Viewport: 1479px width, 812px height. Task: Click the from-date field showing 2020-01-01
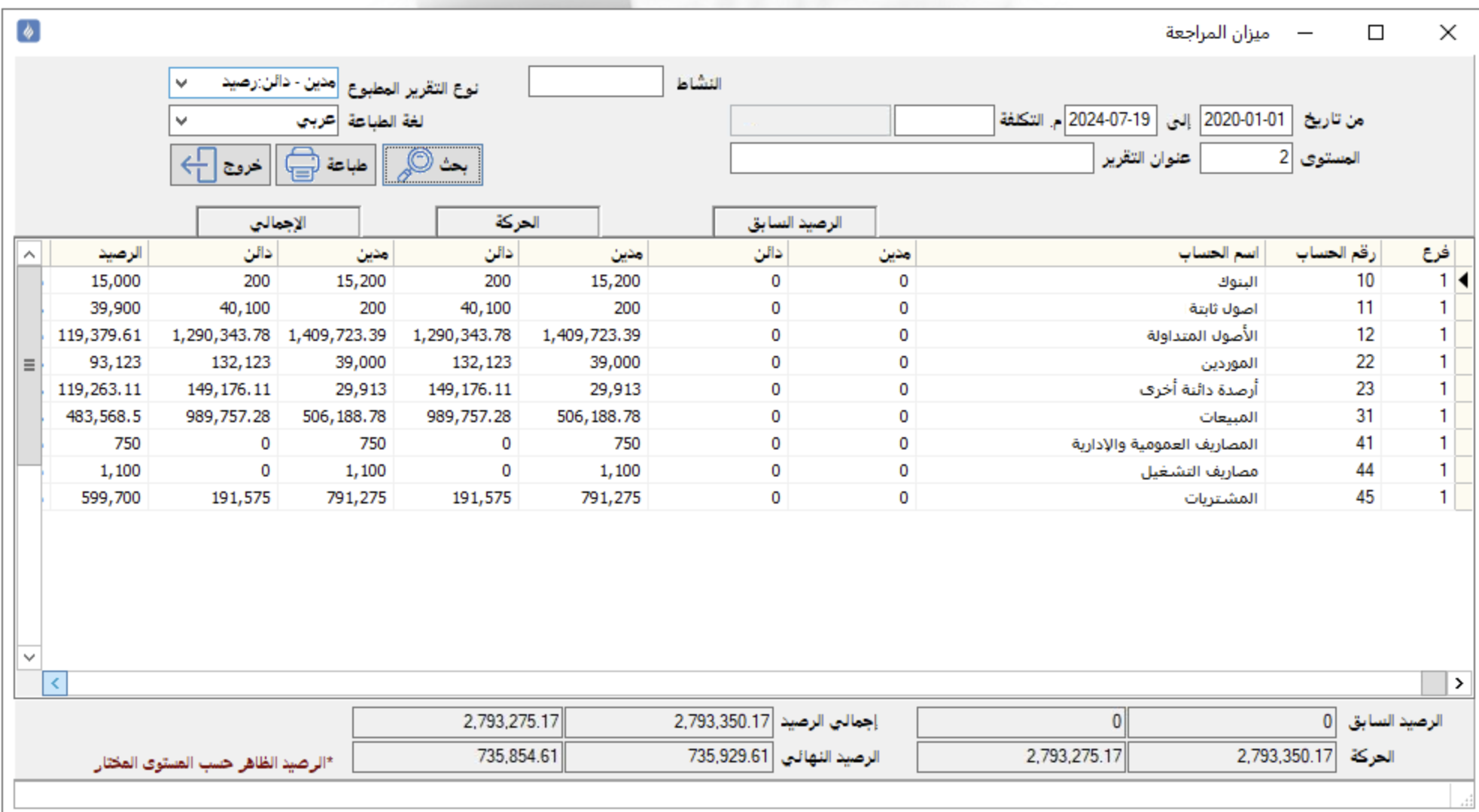pos(1245,120)
